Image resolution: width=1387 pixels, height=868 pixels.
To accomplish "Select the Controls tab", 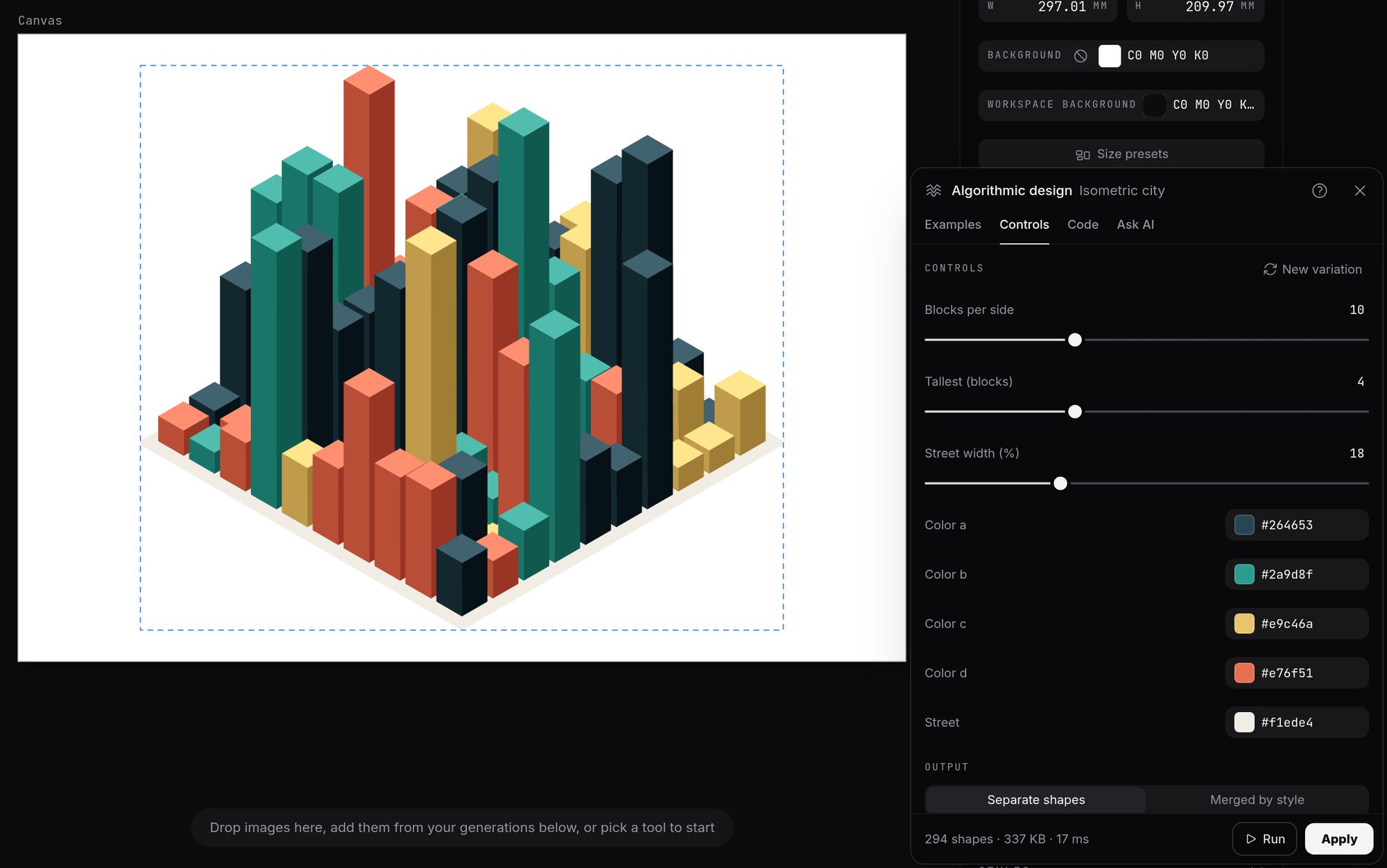I will (1024, 225).
